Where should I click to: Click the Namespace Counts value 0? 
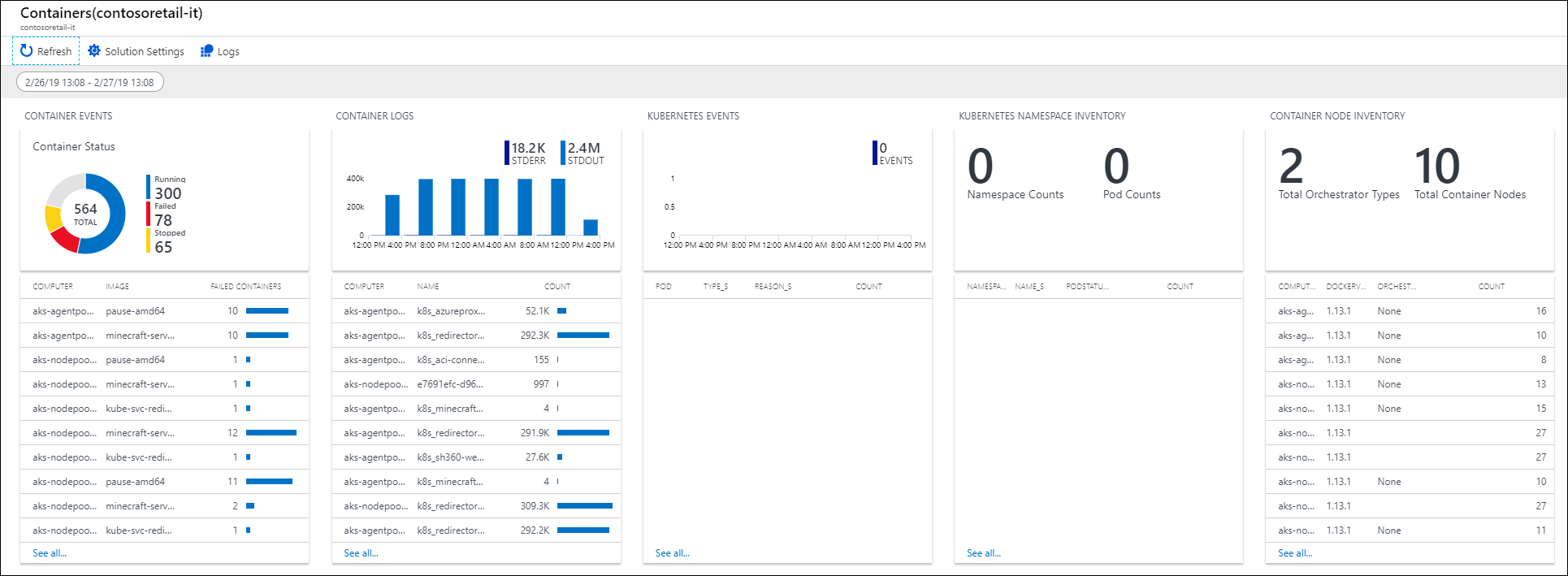click(981, 167)
